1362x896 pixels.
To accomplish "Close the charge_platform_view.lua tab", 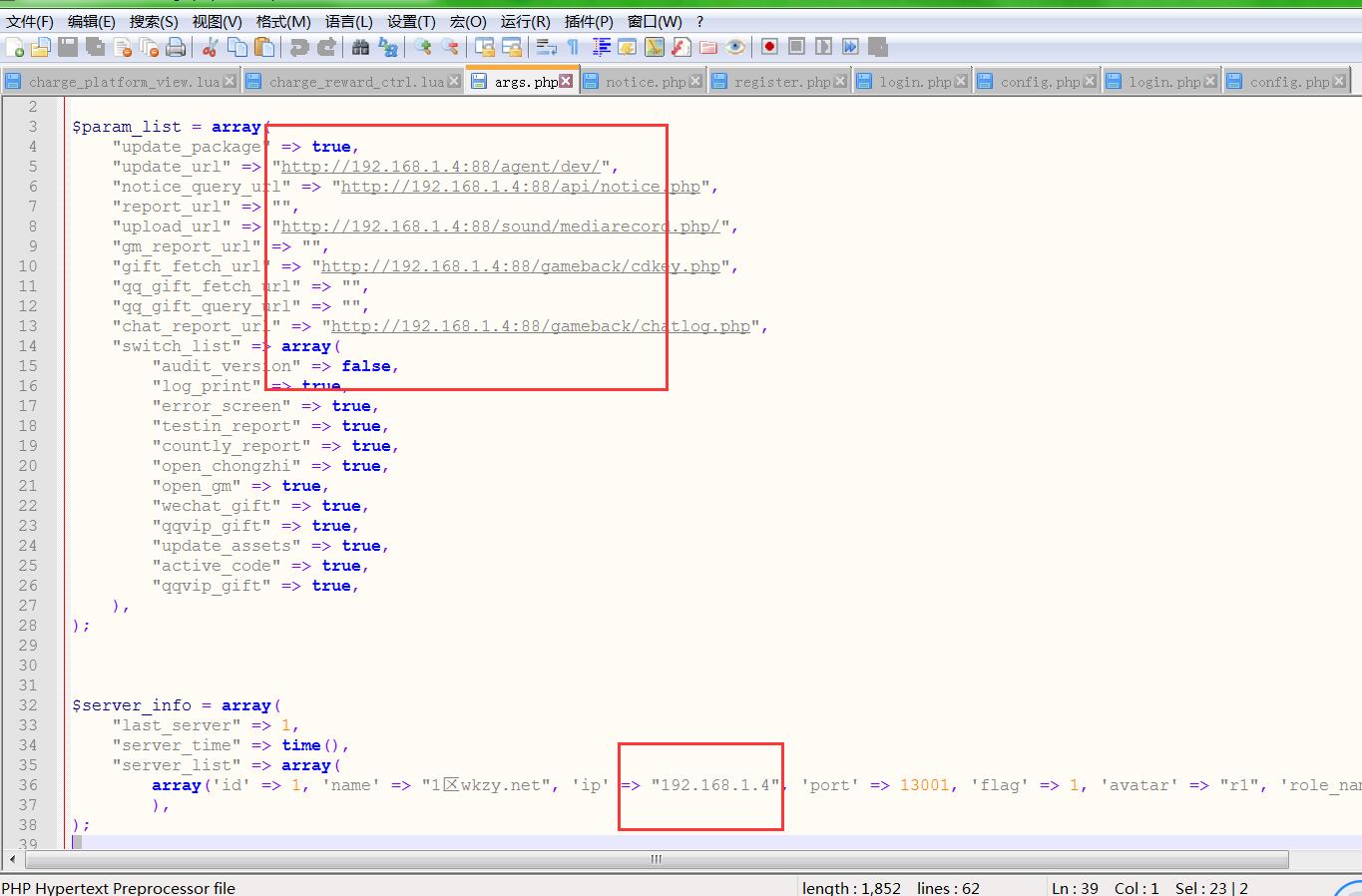I will 229,82.
